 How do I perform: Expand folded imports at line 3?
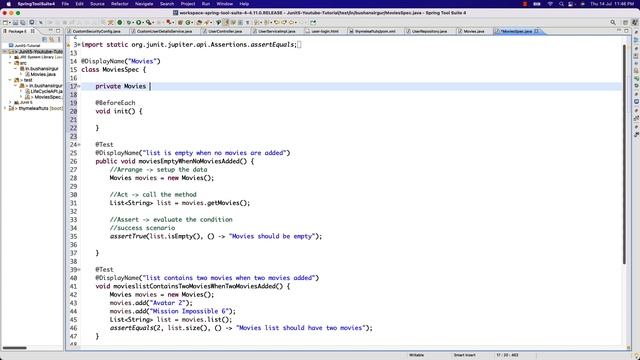(79, 44)
